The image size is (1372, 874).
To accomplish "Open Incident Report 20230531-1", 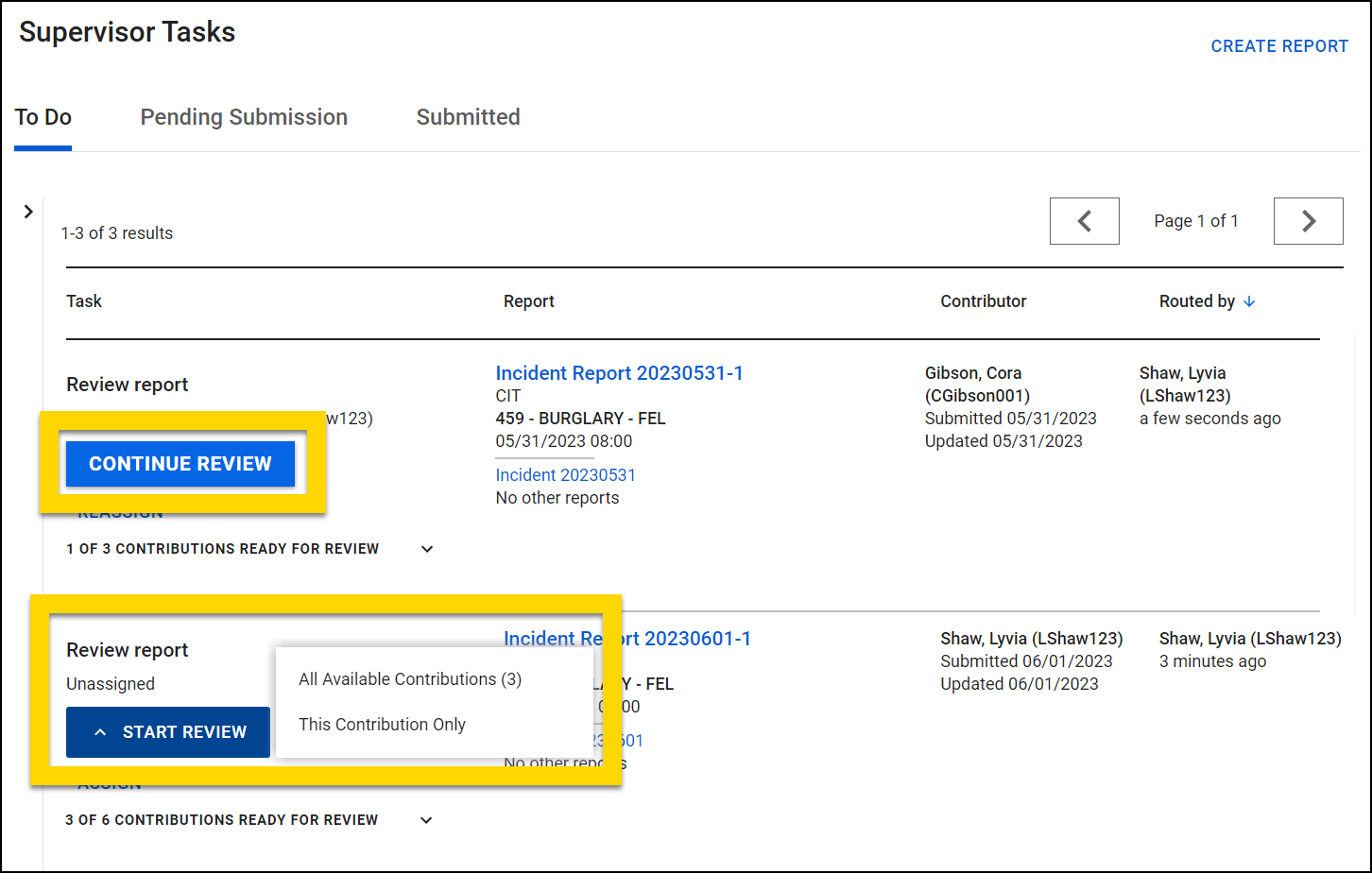I will point(619,372).
